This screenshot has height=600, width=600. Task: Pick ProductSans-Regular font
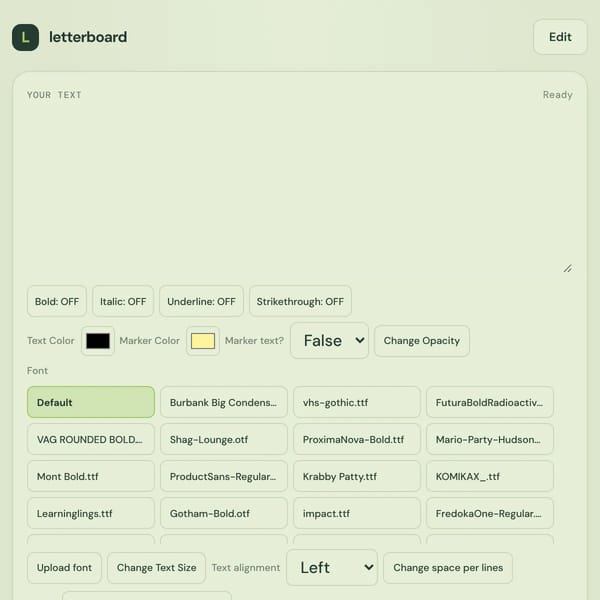pos(224,476)
